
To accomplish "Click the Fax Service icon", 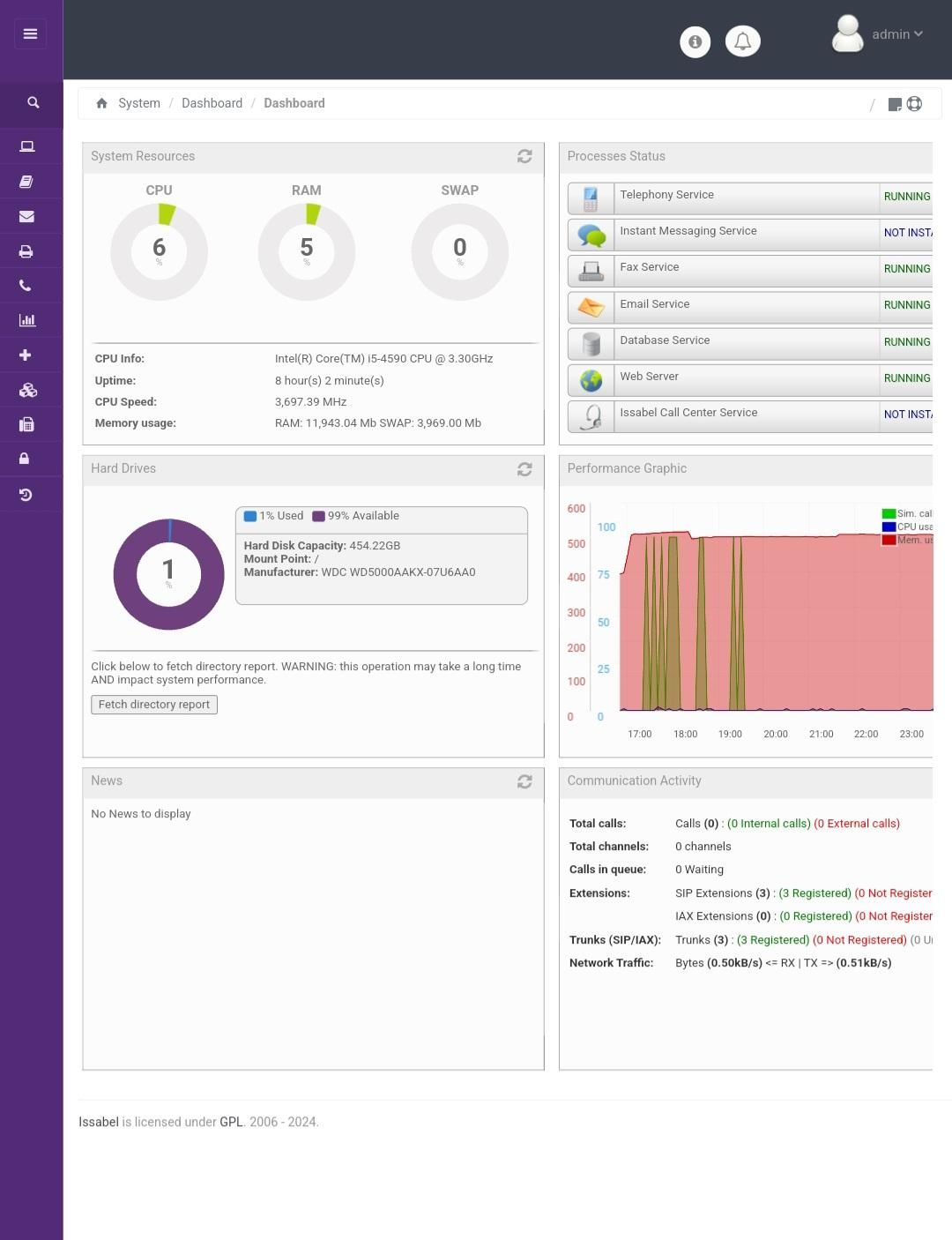I will (591, 272).
